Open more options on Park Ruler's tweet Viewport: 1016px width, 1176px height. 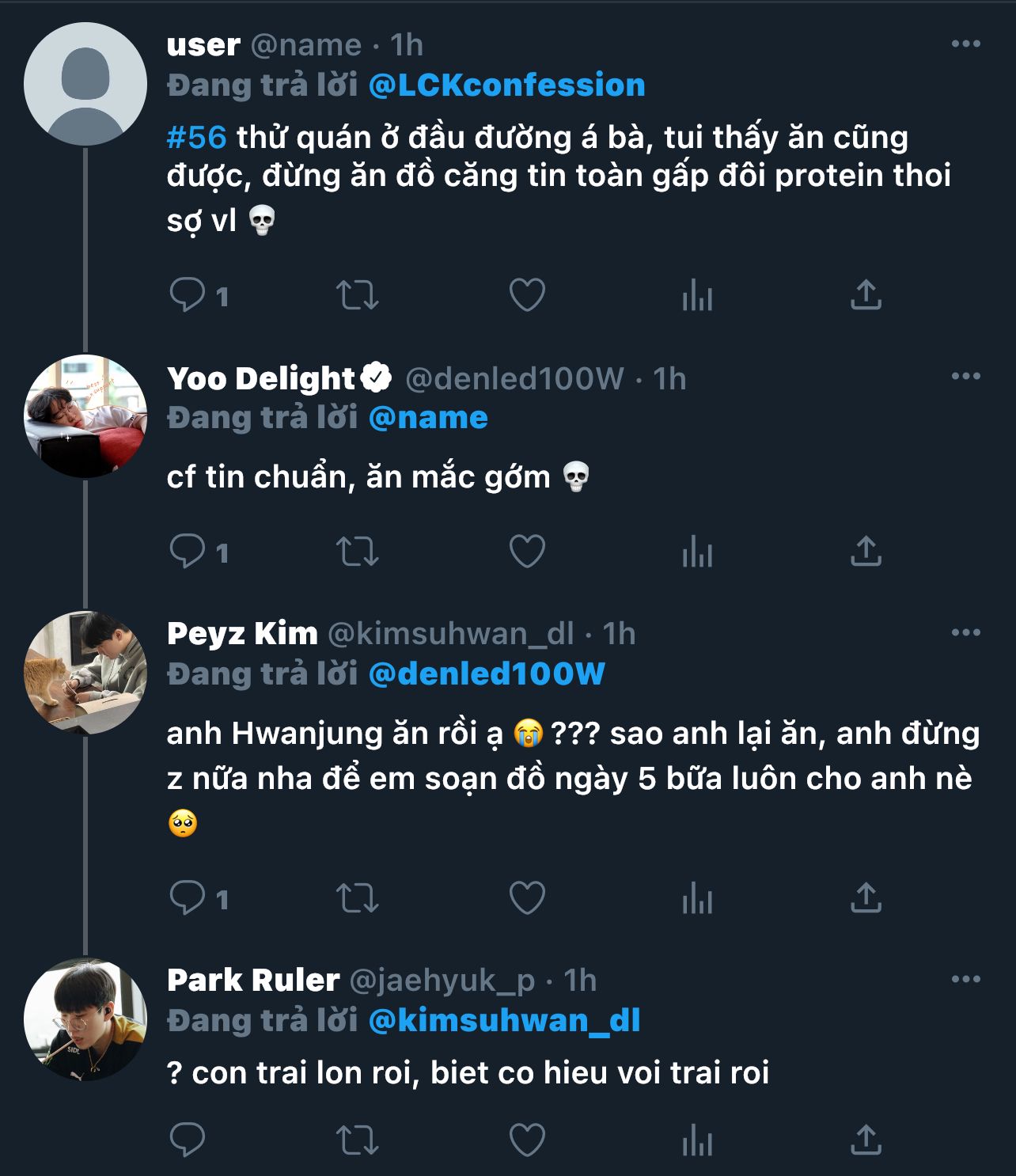point(965,980)
